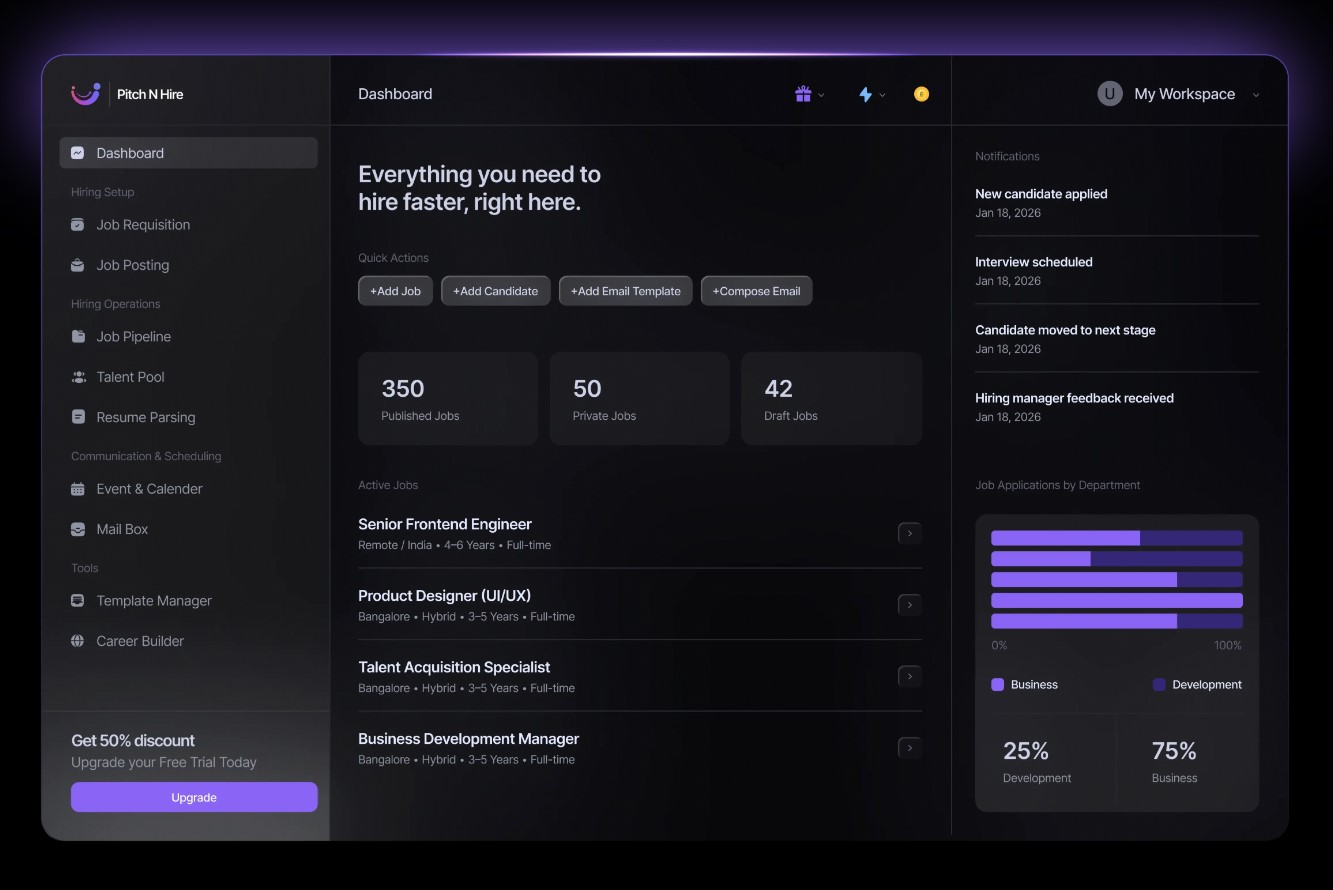This screenshot has width=1333, height=890.
Task: Click the Event & Calender calendar icon
Action: [x=77, y=489]
